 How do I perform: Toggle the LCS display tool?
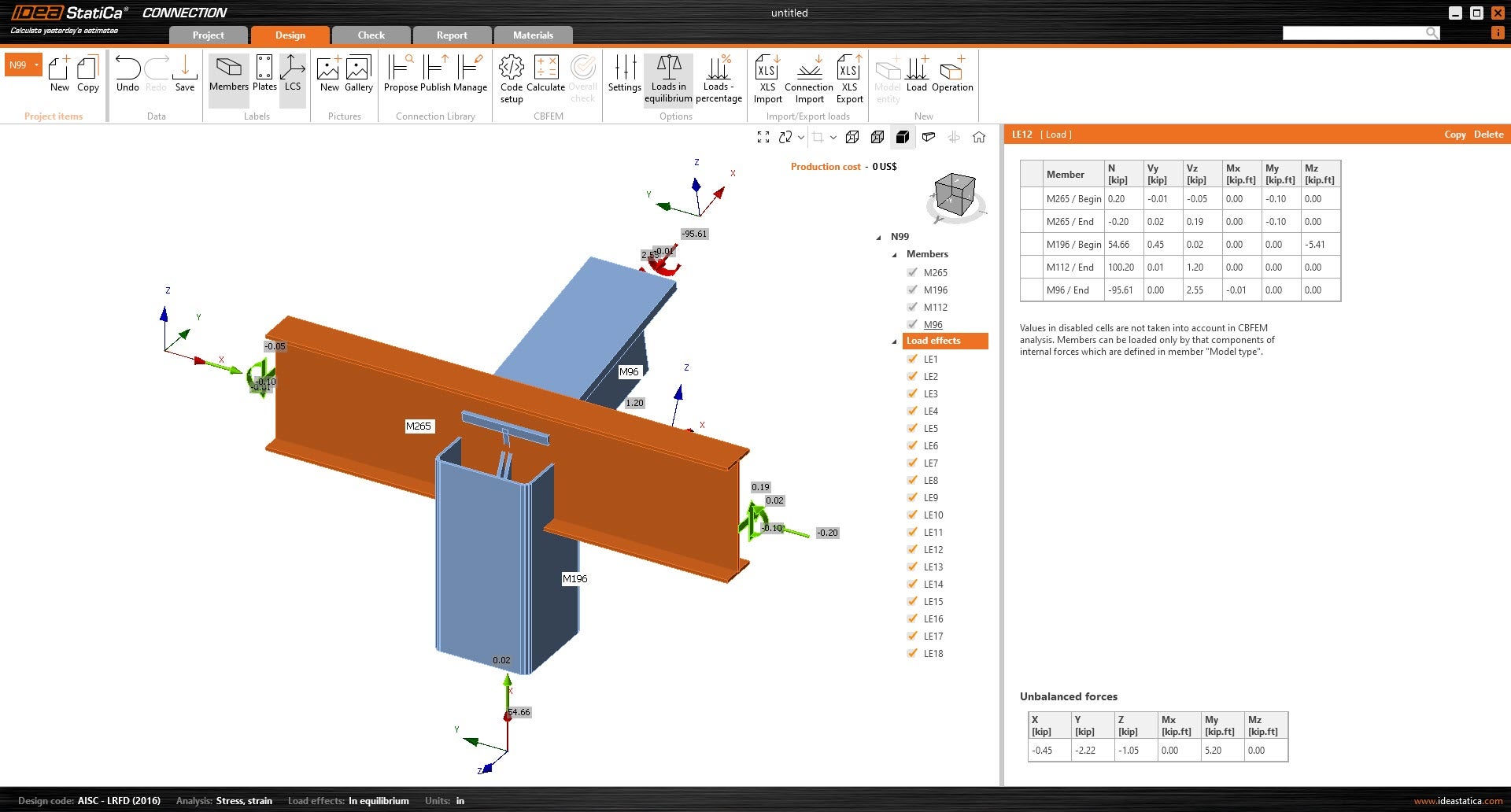293,75
